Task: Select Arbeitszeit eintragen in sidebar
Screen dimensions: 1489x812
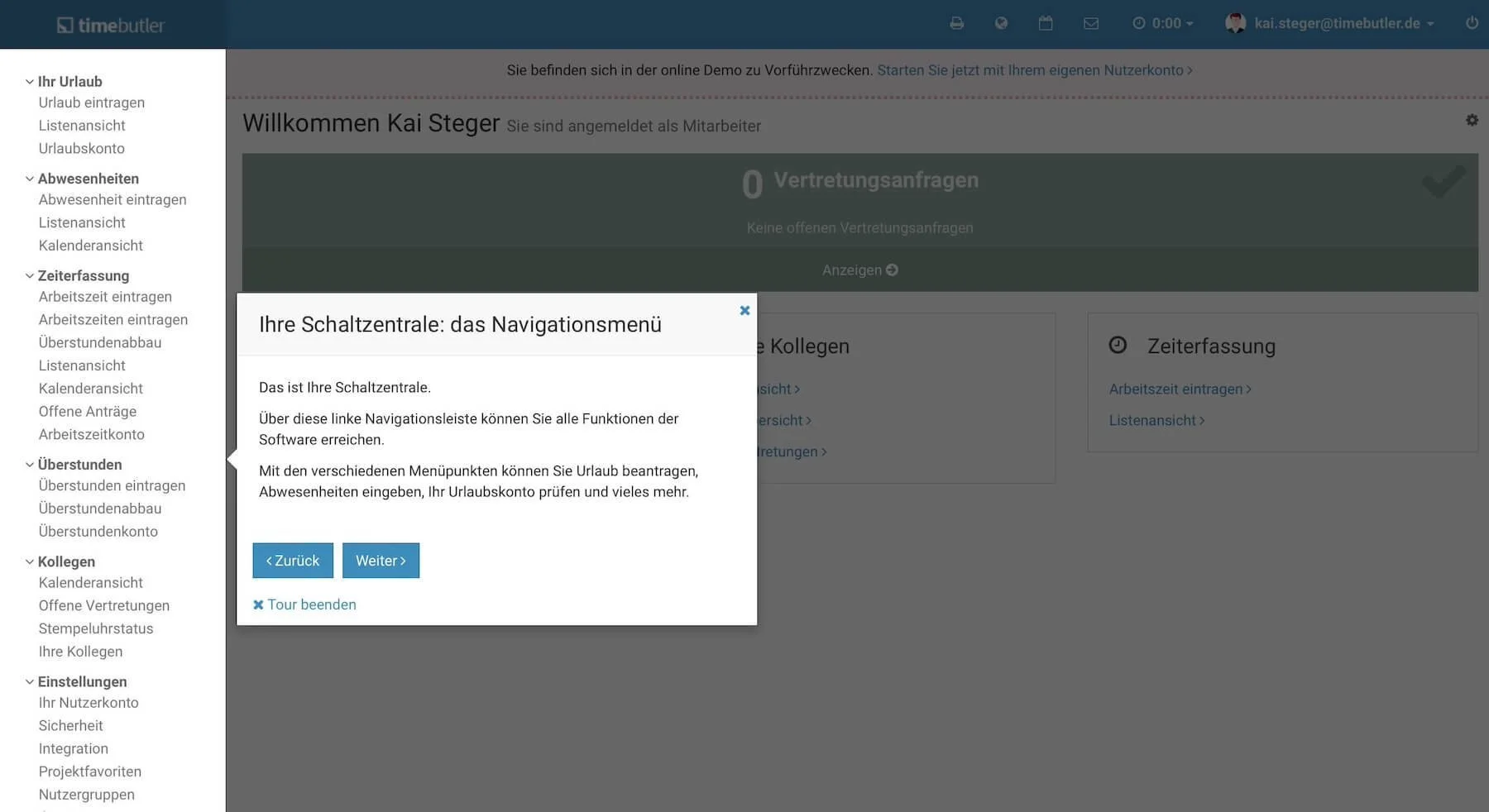Action: coord(105,297)
